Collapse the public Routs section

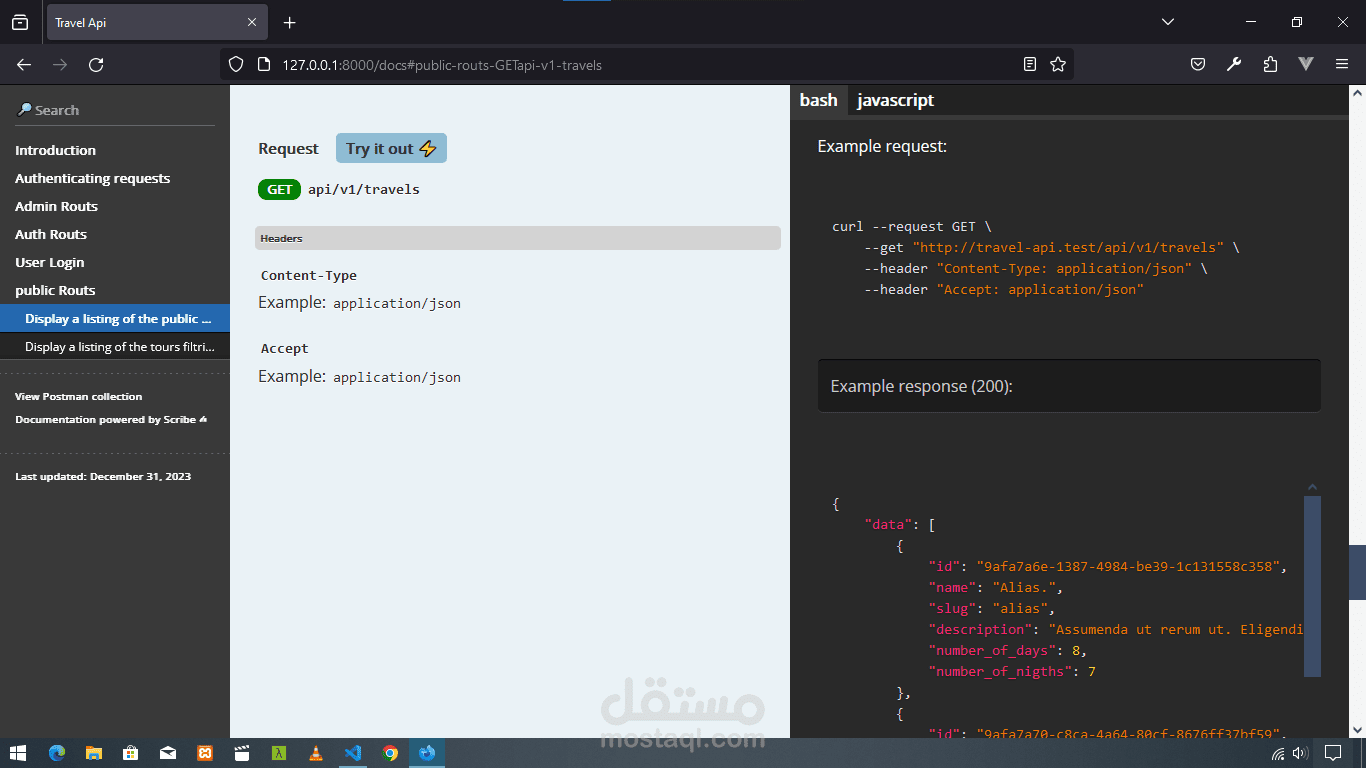click(x=55, y=290)
